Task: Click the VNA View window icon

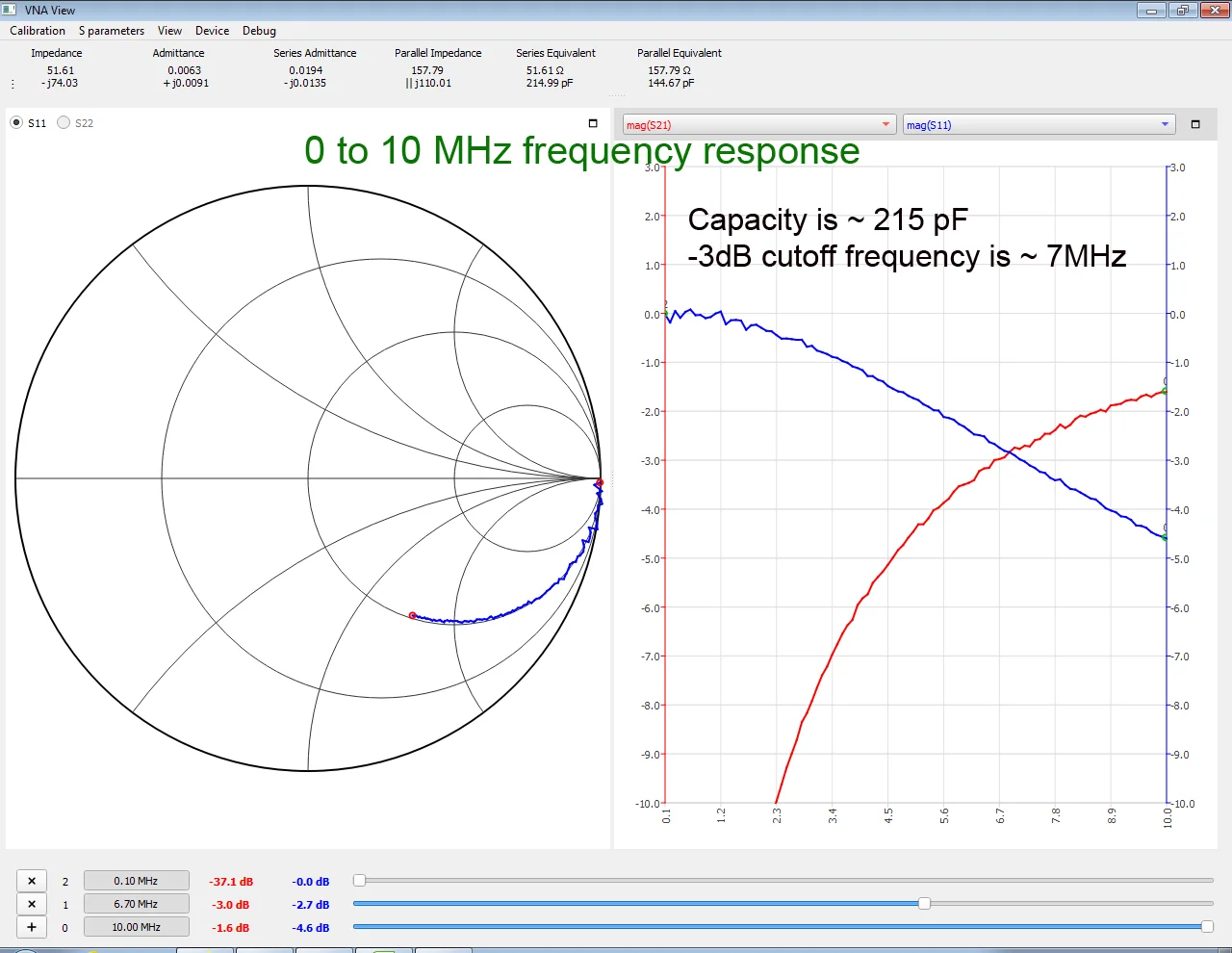Action: pyautogui.click(x=10, y=10)
